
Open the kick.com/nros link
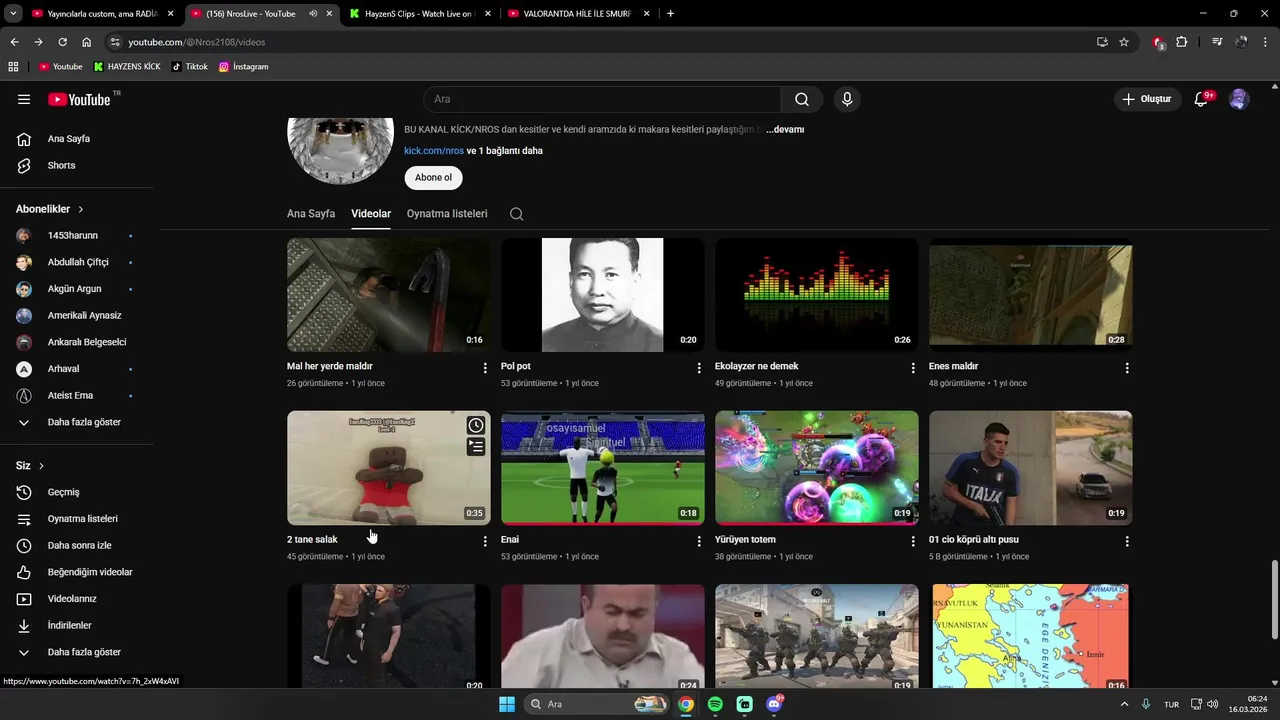(434, 151)
